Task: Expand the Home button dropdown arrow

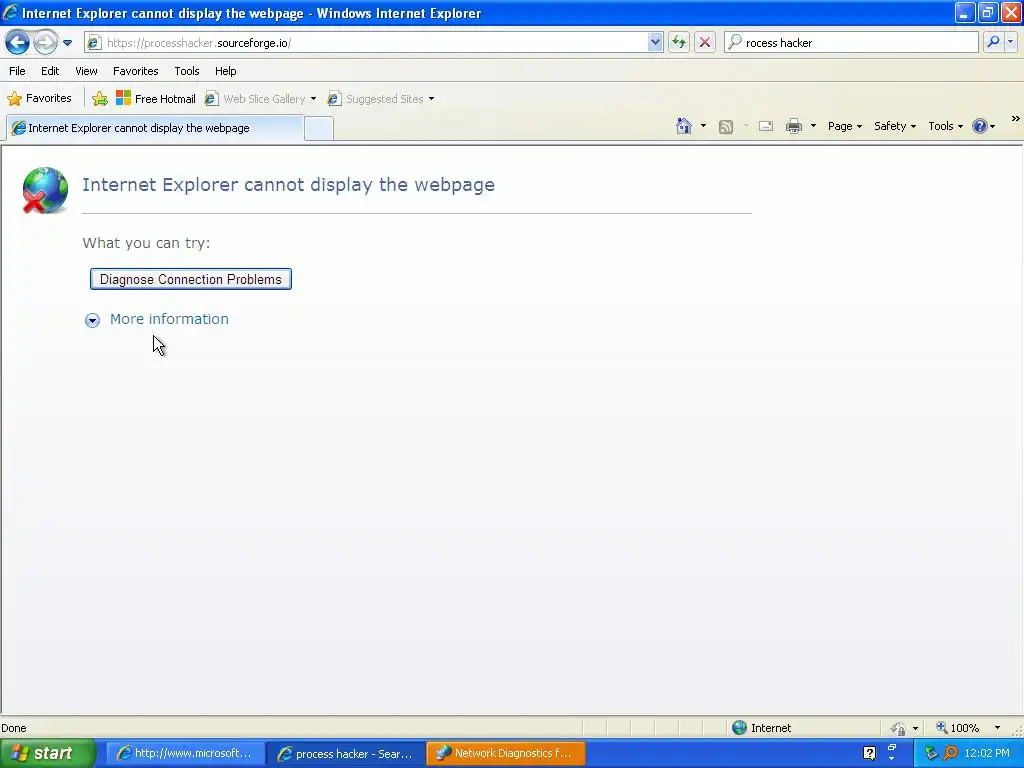Action: tap(703, 126)
